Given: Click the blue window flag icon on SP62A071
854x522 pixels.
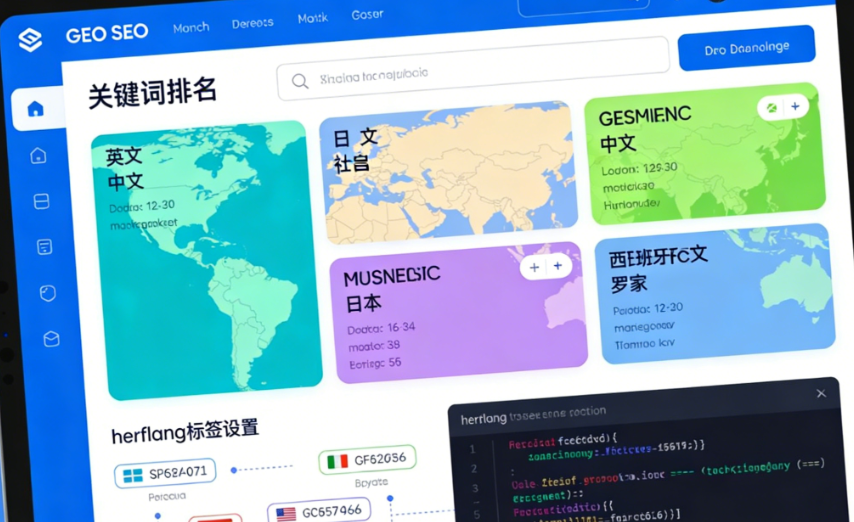Looking at the screenshot, I should tap(133, 476).
